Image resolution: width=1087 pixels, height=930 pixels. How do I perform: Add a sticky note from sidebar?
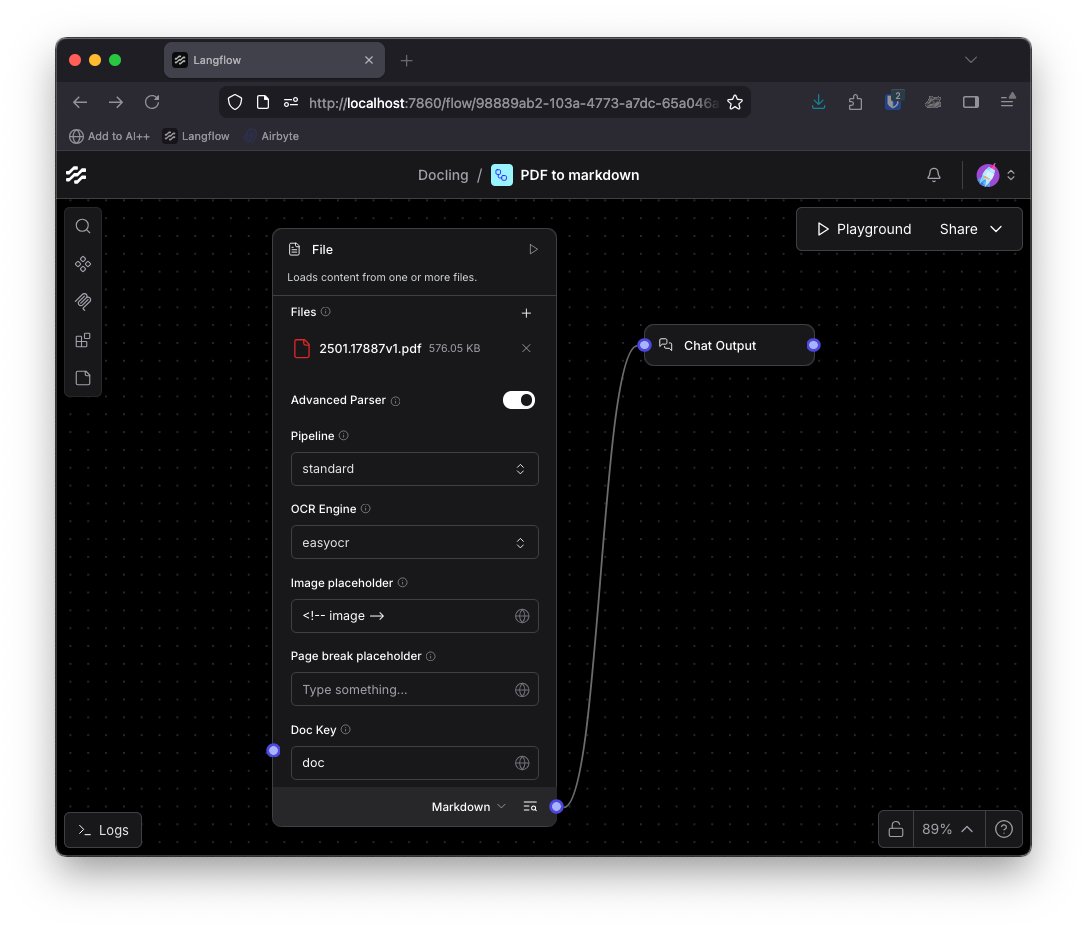click(82, 378)
